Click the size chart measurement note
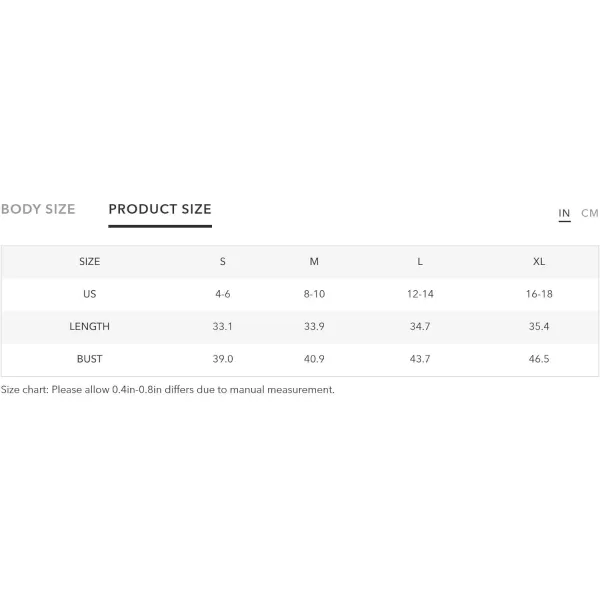The image size is (600, 600). coord(168,390)
